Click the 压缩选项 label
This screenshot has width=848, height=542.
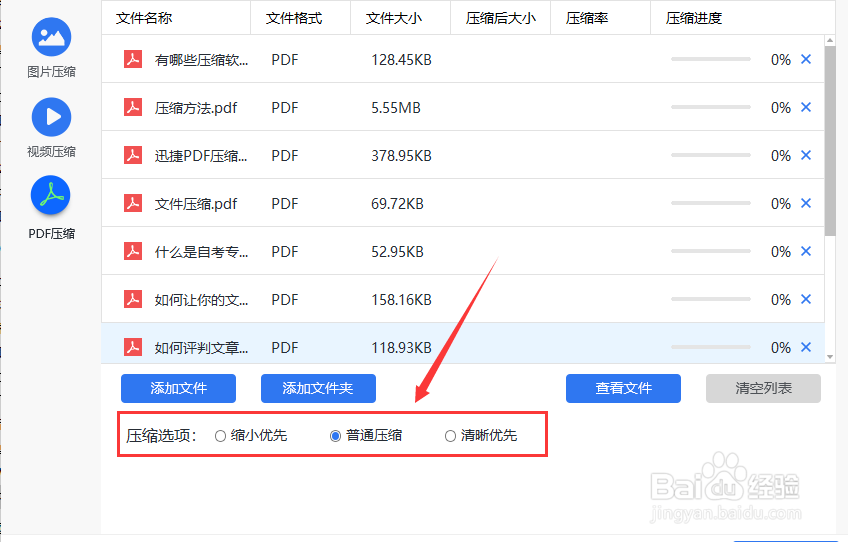point(161,435)
